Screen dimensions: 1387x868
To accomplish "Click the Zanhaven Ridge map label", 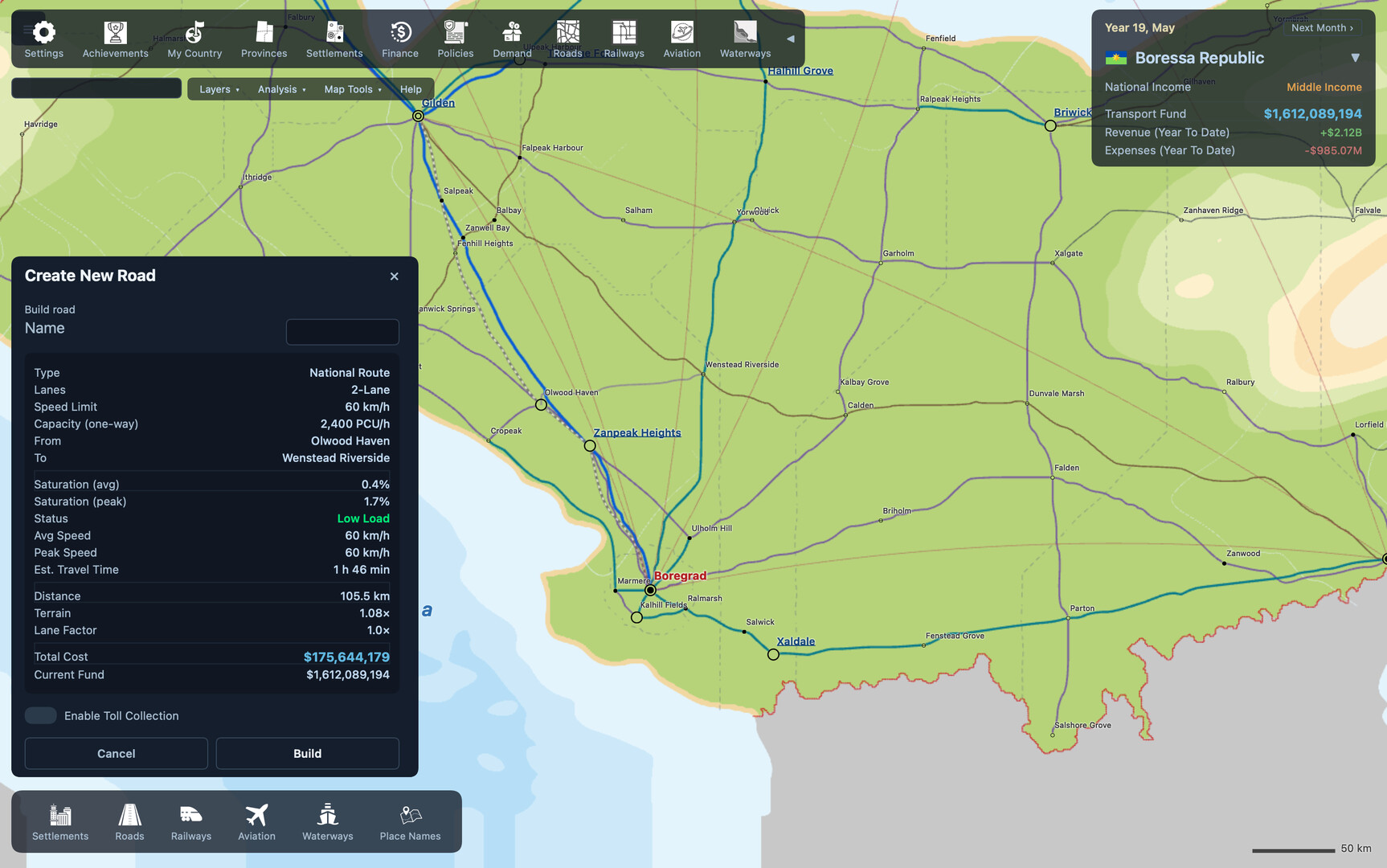I will (1213, 211).
